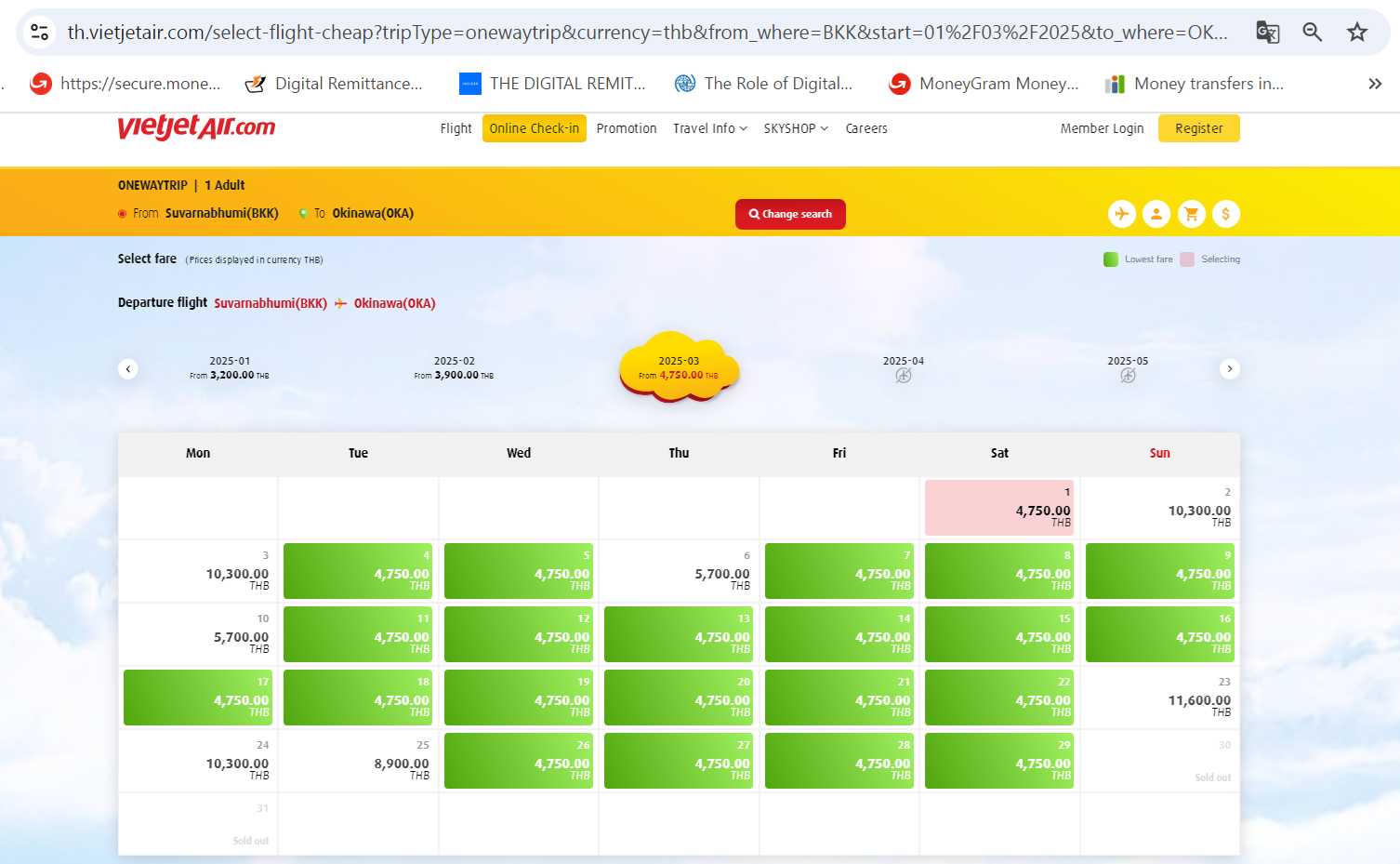Select March 10 fare 5,700.00 THB
1400x864 pixels.
[198, 634]
